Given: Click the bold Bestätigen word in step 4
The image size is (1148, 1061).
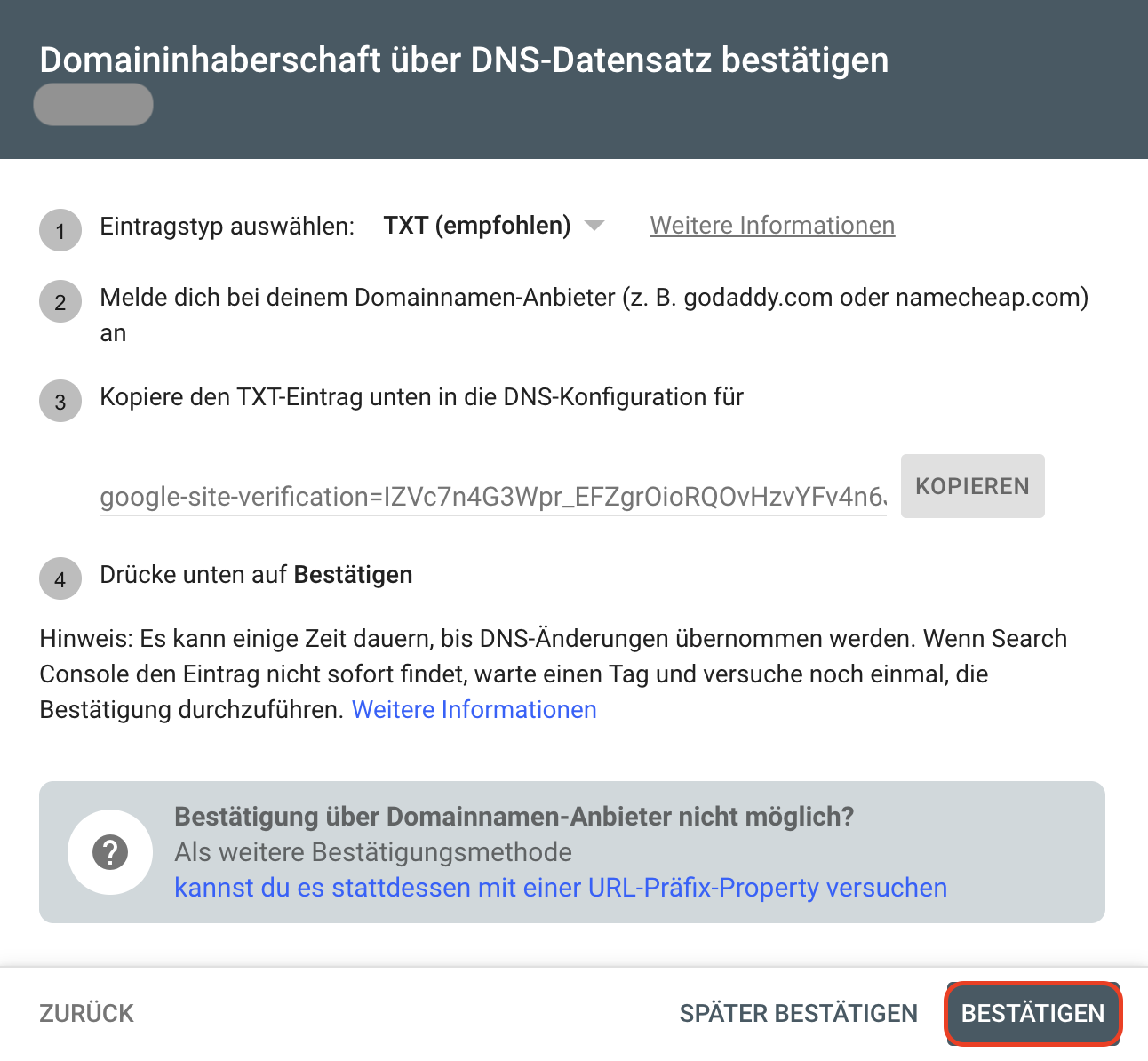Looking at the screenshot, I should point(353,575).
